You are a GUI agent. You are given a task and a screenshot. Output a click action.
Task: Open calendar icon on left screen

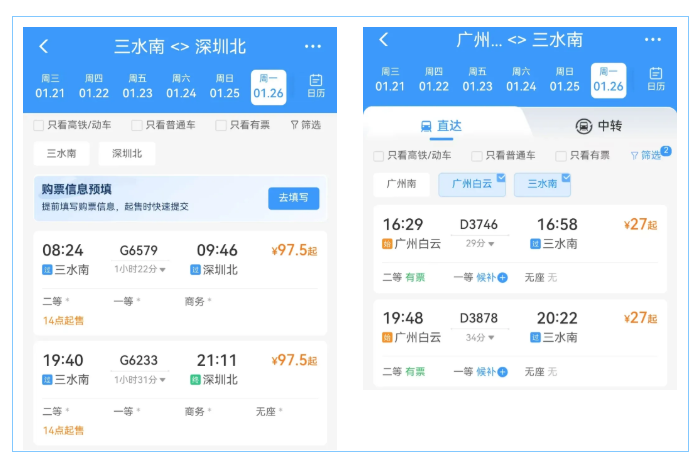[315, 86]
